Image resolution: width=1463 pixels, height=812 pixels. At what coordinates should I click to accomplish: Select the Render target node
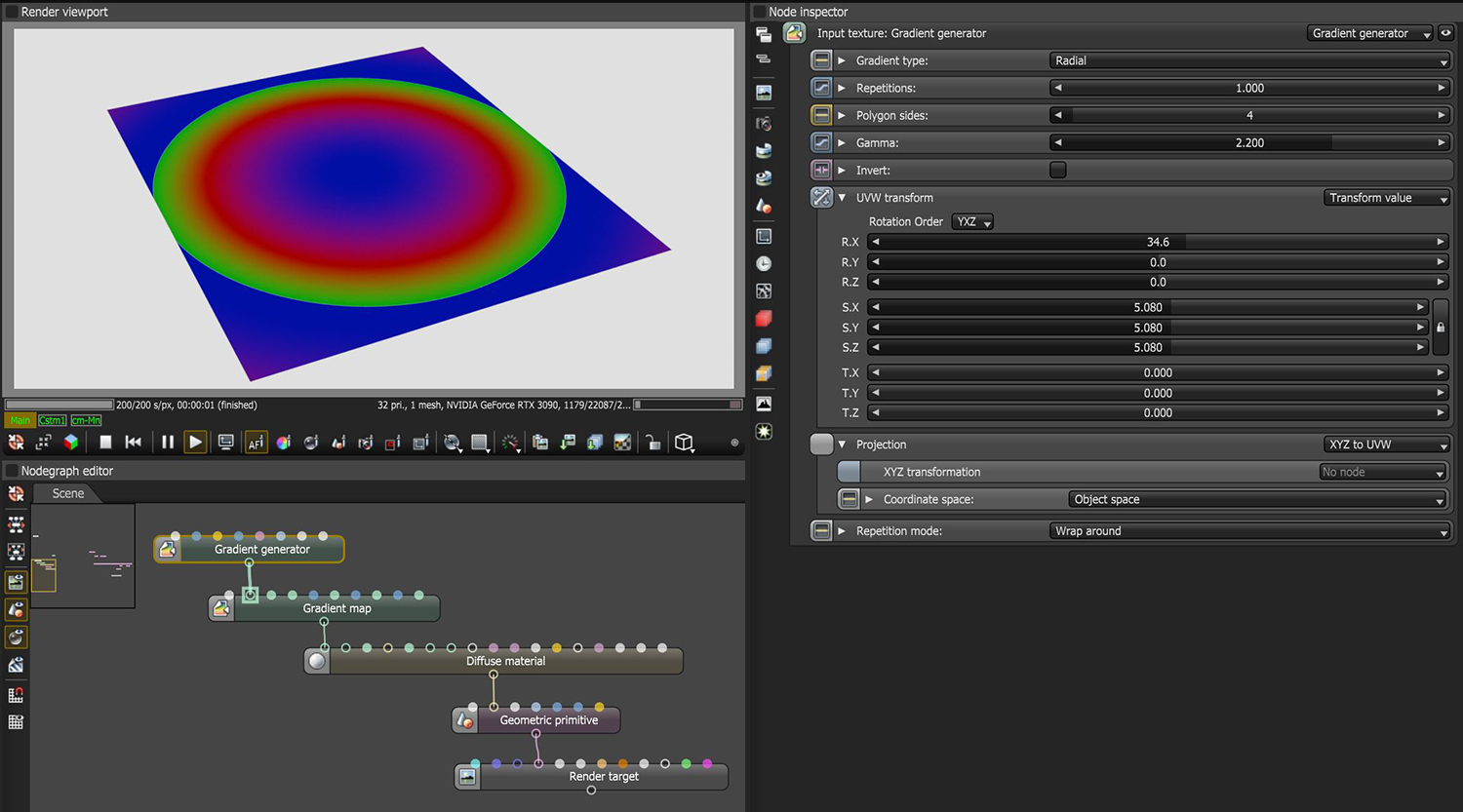pyautogui.click(x=592, y=776)
